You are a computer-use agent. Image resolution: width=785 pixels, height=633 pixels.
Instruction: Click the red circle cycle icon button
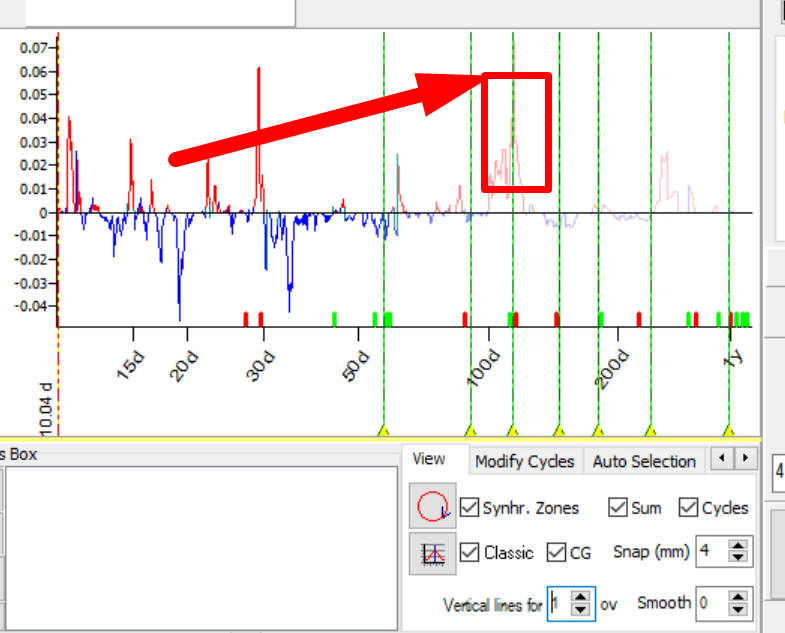[431, 508]
